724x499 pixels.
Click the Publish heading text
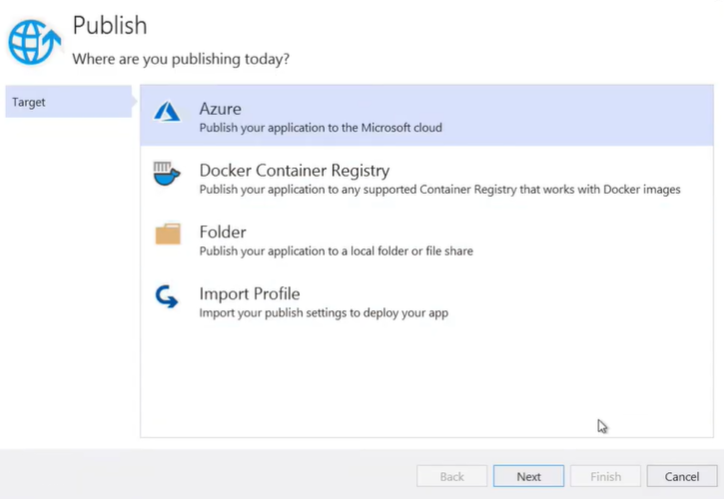110,25
